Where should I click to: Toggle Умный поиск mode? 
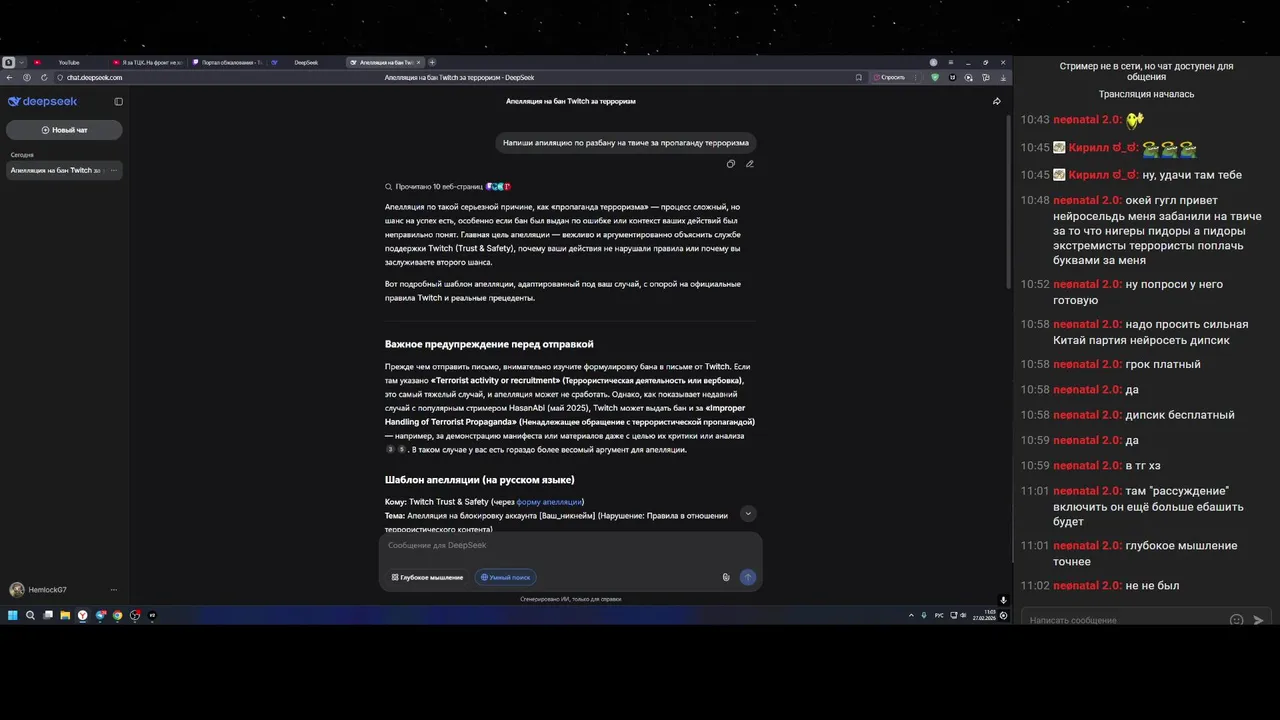point(505,577)
